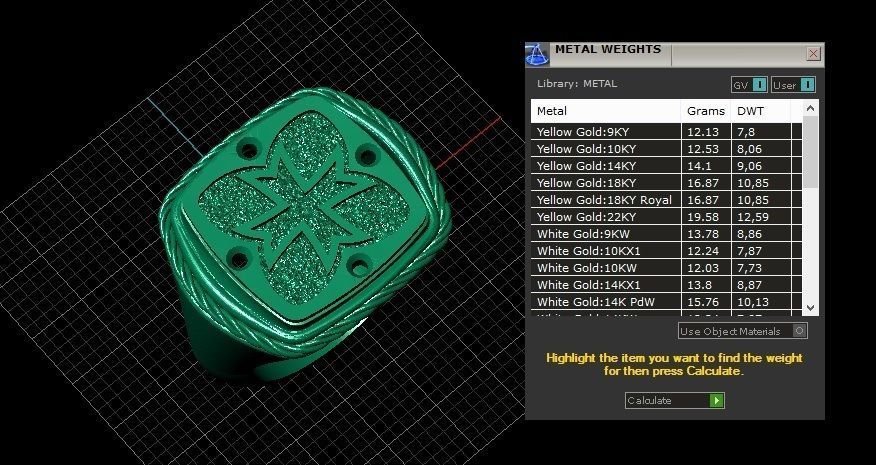This screenshot has width=876, height=465.
Task: Select the green signet ring model in viewport
Action: pyautogui.click(x=304, y=235)
